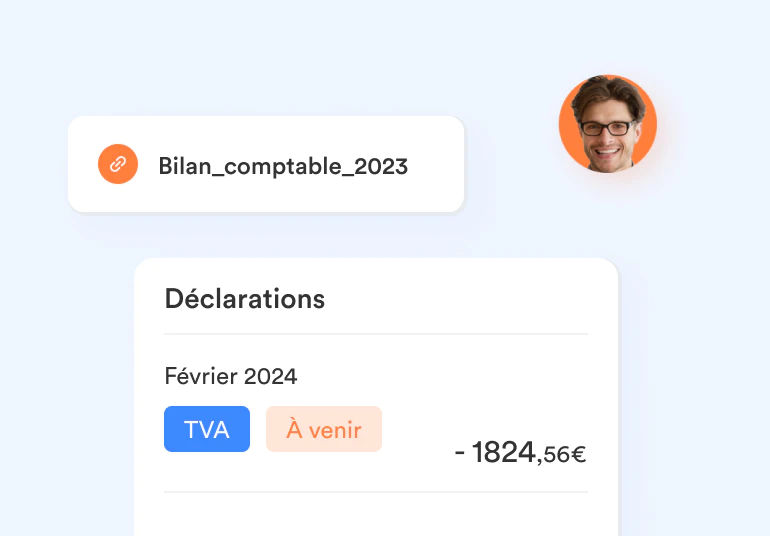Click the blue TVA tag
Screen dimensions: 770x536
pos(207,430)
